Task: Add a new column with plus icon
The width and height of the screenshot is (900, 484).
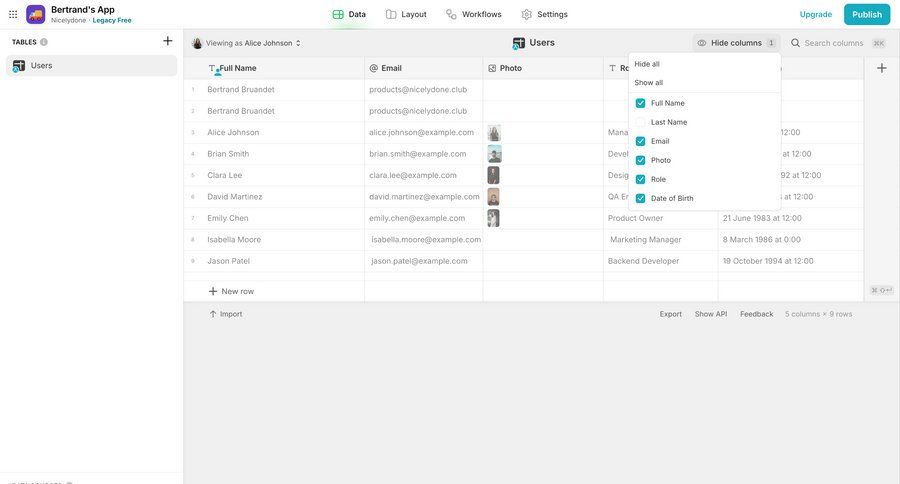Action: pos(882,68)
